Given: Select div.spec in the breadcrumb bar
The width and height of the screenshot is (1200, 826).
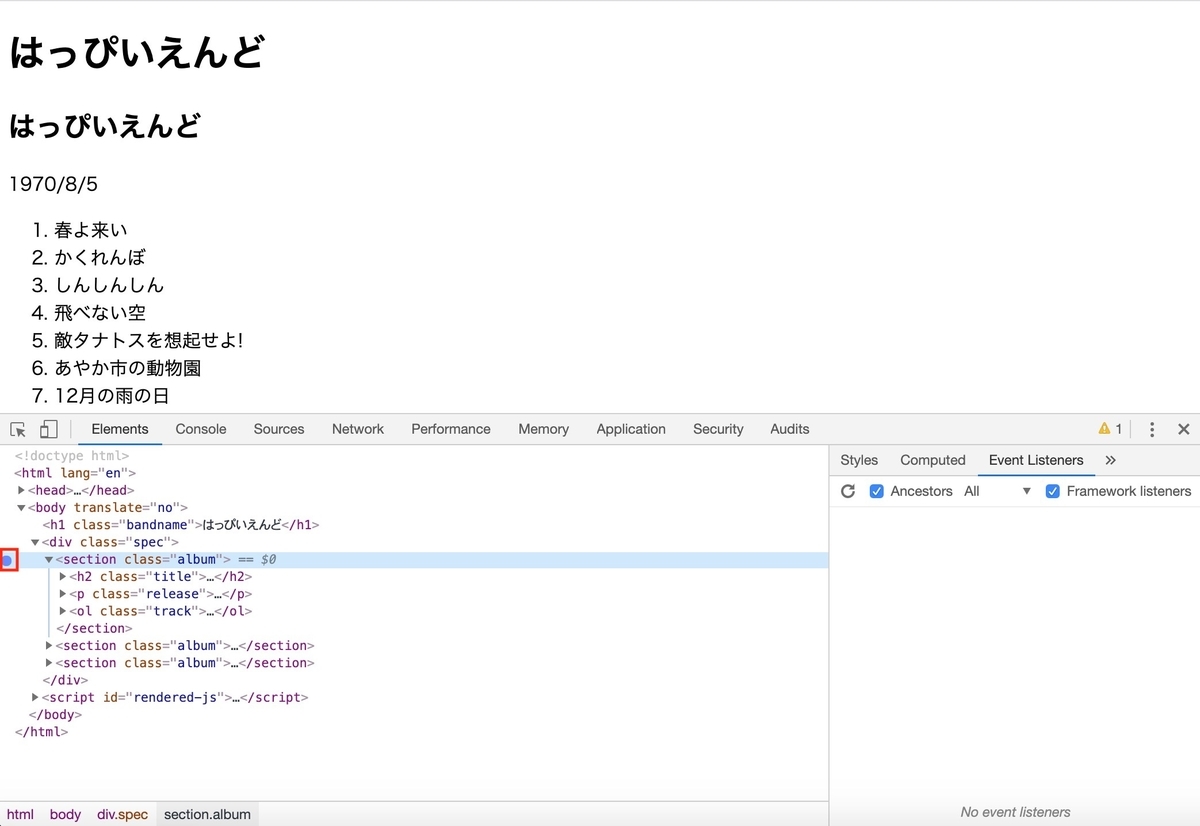Looking at the screenshot, I should 122,814.
